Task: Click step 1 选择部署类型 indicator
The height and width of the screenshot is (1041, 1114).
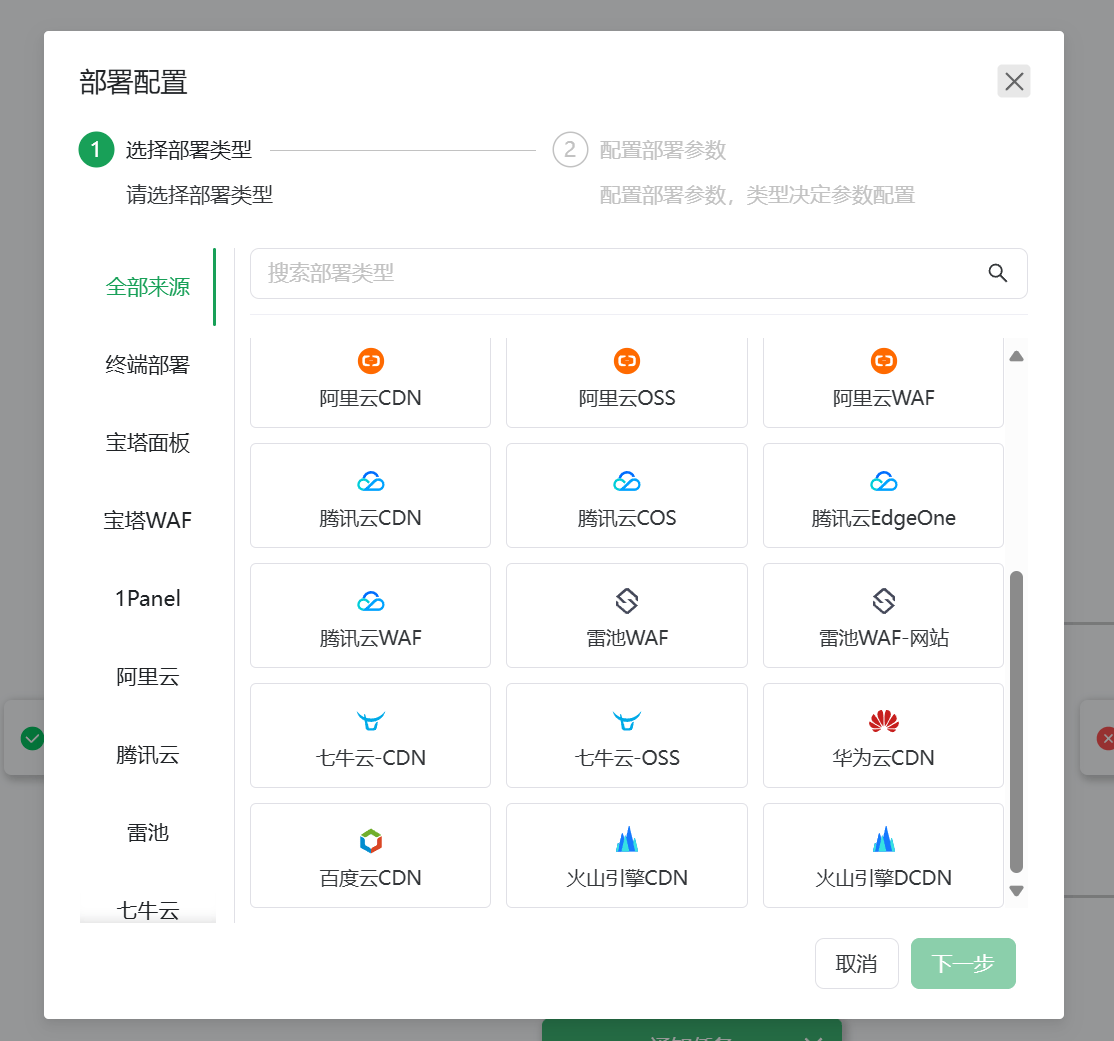Action: [x=96, y=150]
